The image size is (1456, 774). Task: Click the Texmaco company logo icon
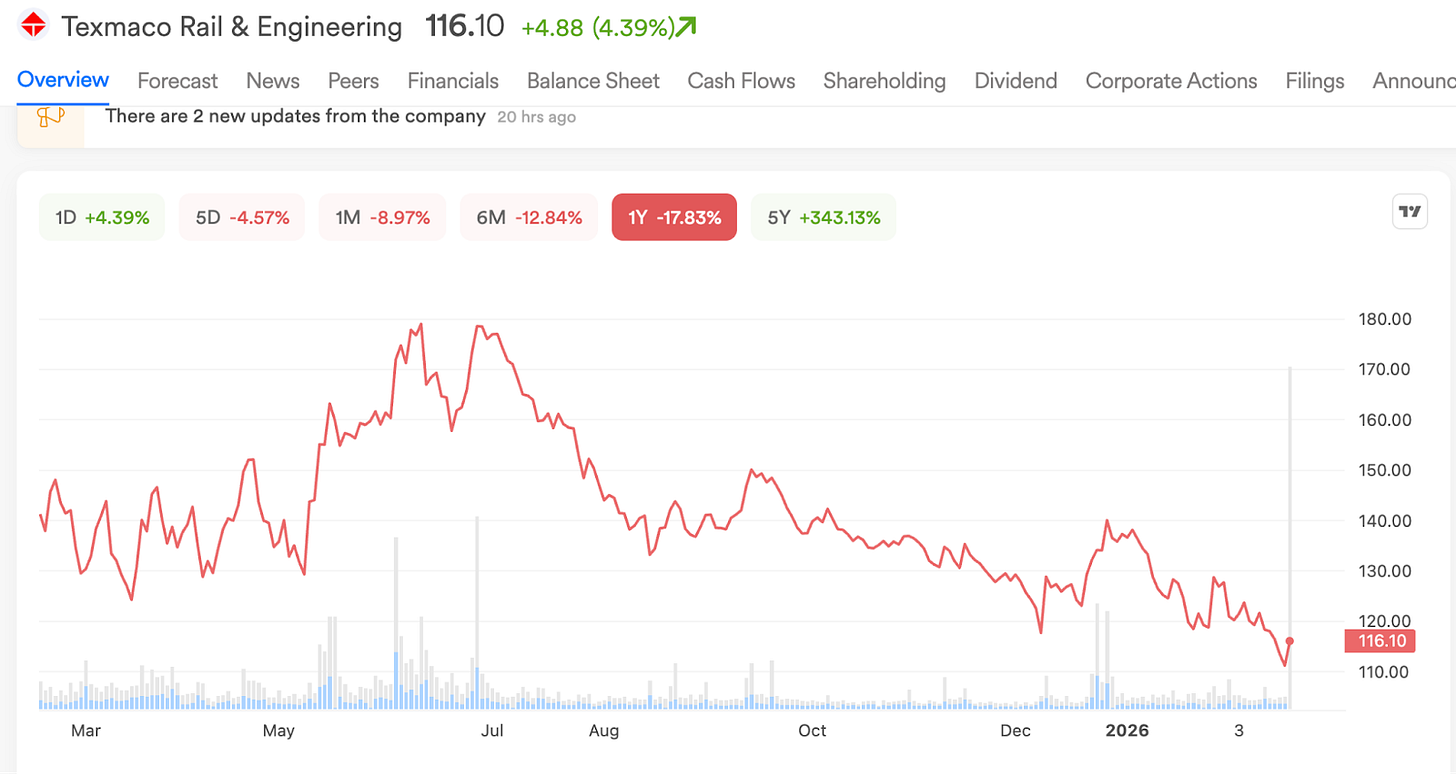[34, 27]
